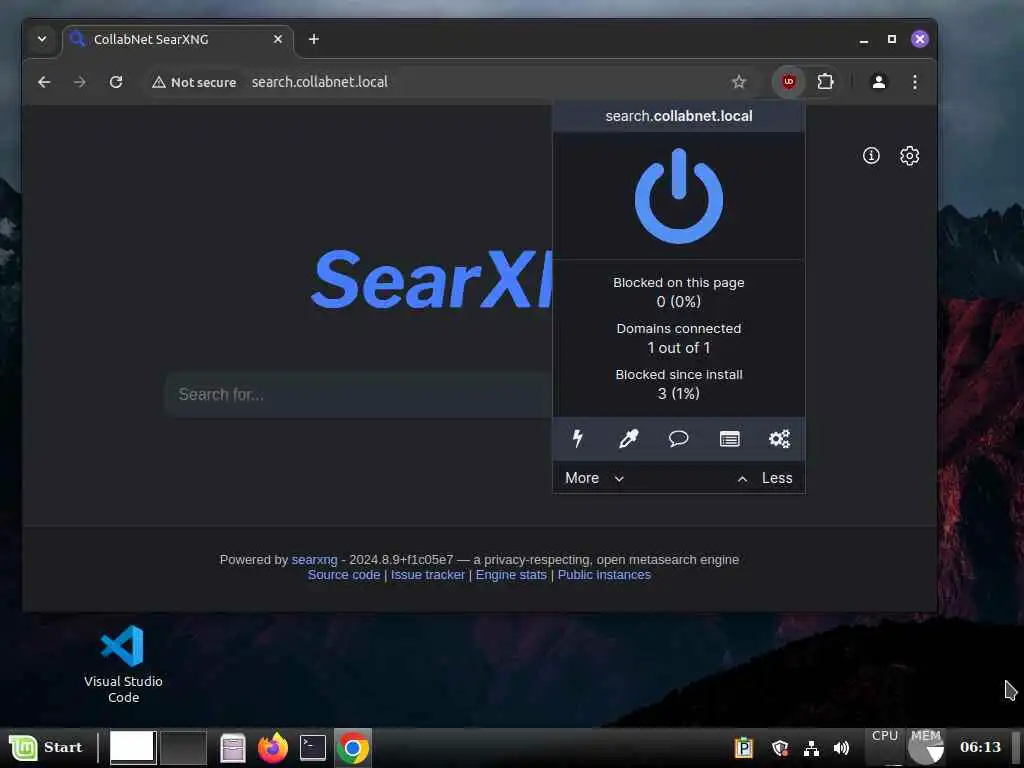Click the MEM monitor in tray
This screenshot has width=1024, height=768.
925,746
